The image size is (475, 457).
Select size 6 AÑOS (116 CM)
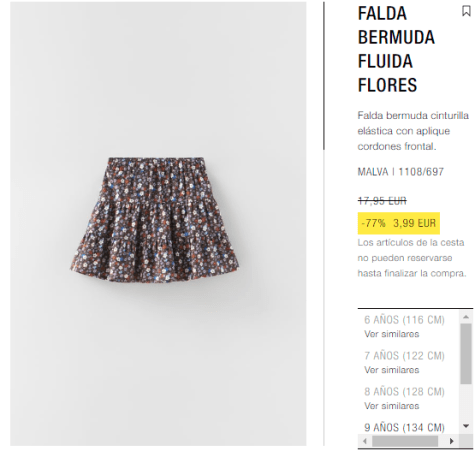pyautogui.click(x=404, y=320)
